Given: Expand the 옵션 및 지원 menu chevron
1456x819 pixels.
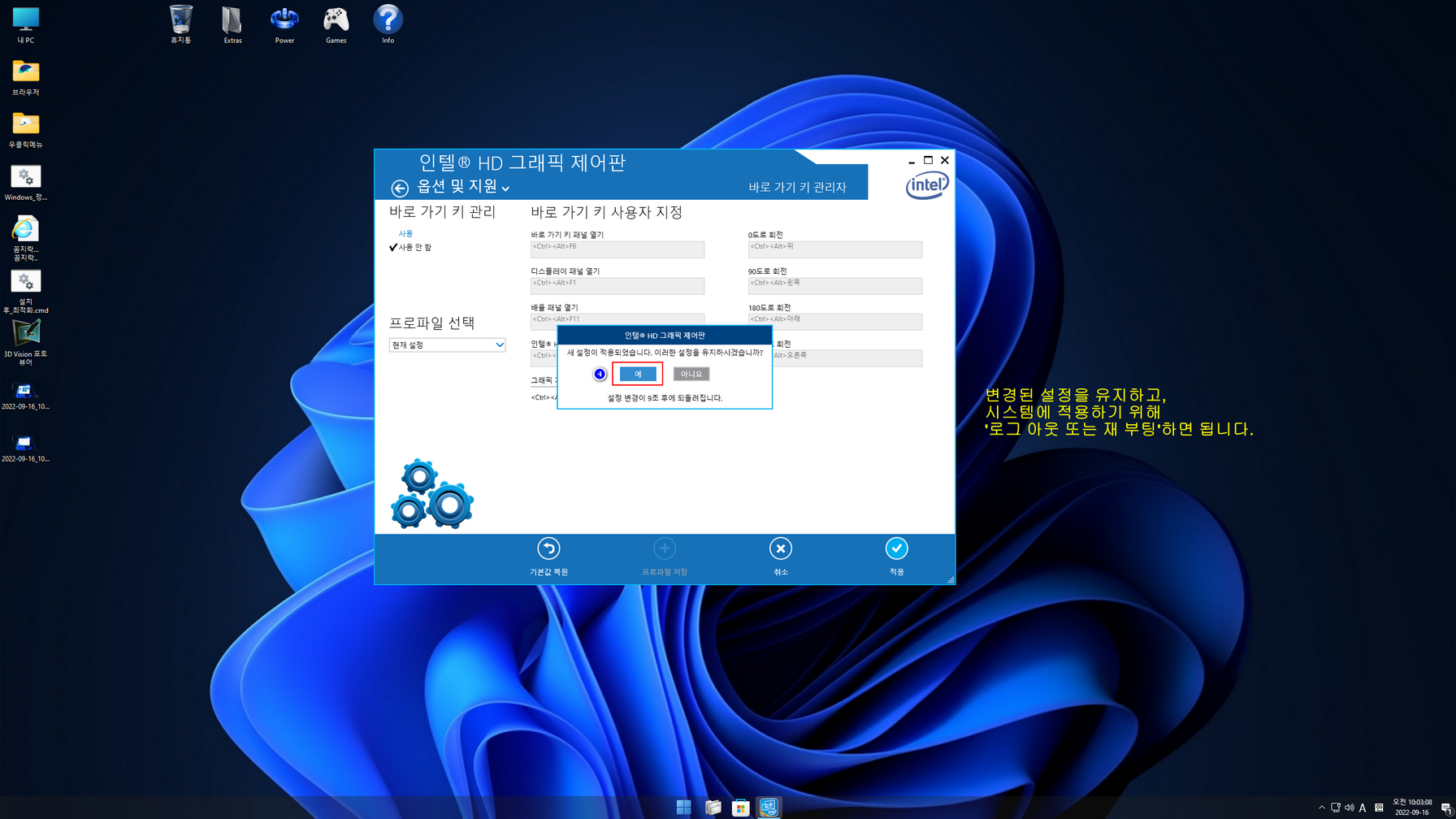Looking at the screenshot, I should point(505,188).
